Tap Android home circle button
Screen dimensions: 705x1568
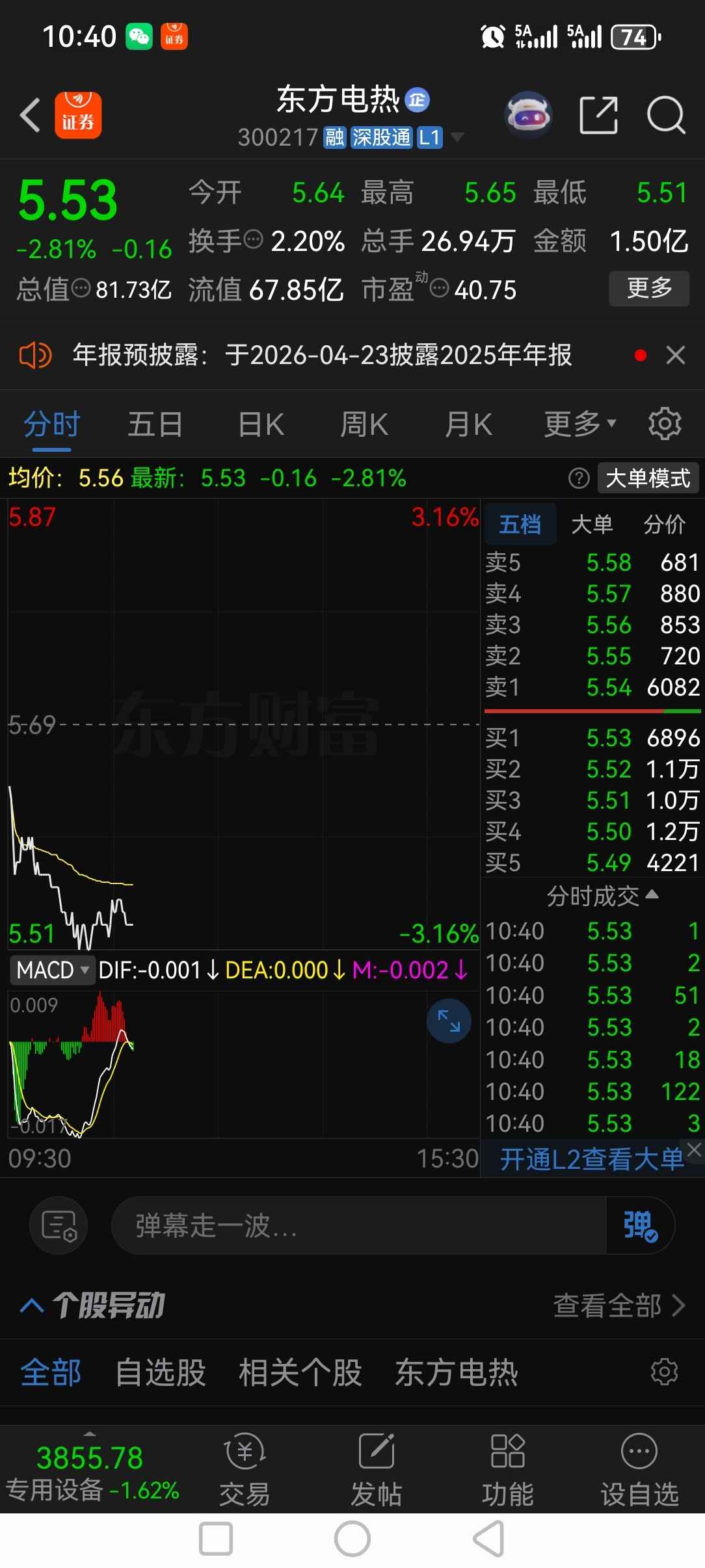[352, 1539]
